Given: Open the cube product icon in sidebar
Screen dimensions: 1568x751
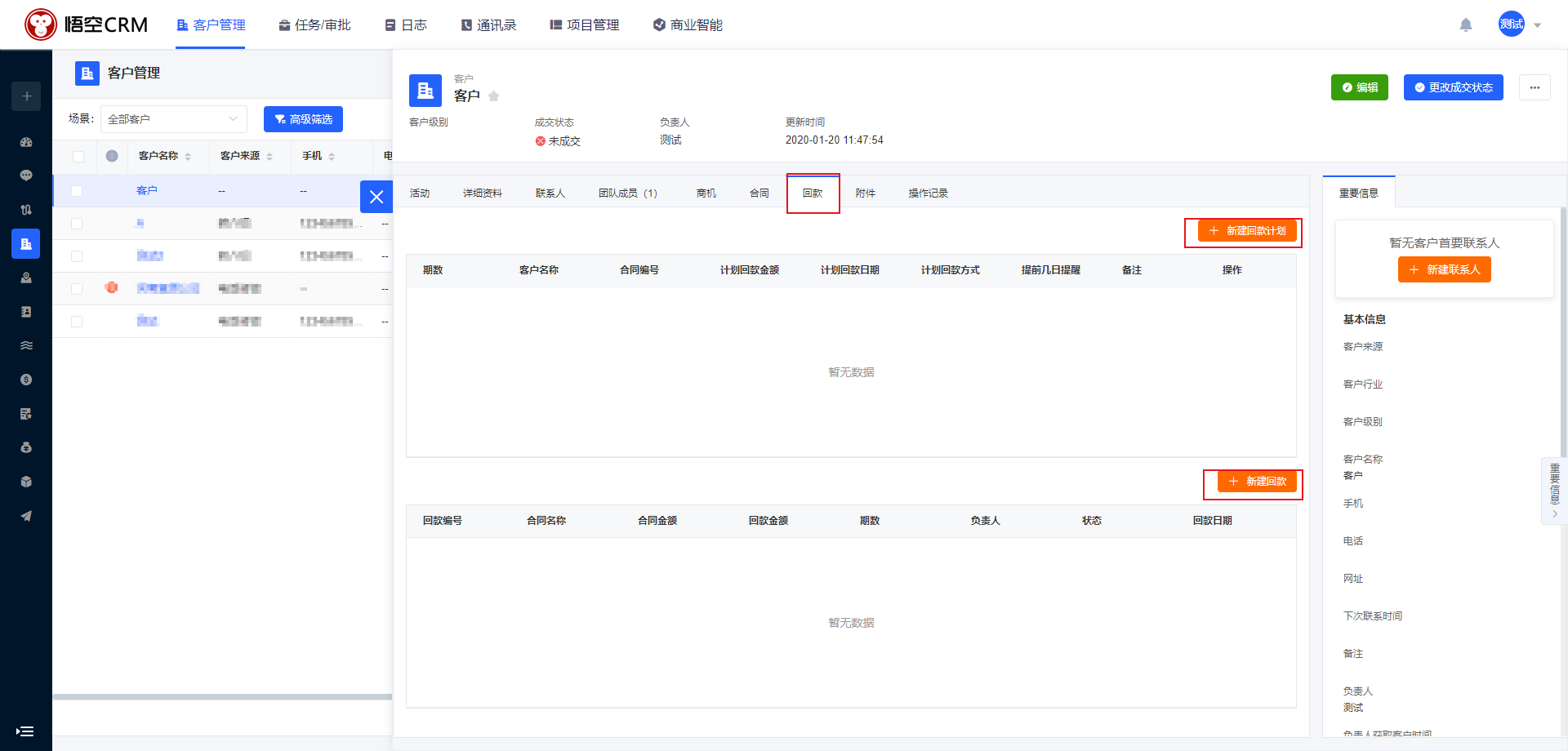Looking at the screenshot, I should coord(26,482).
